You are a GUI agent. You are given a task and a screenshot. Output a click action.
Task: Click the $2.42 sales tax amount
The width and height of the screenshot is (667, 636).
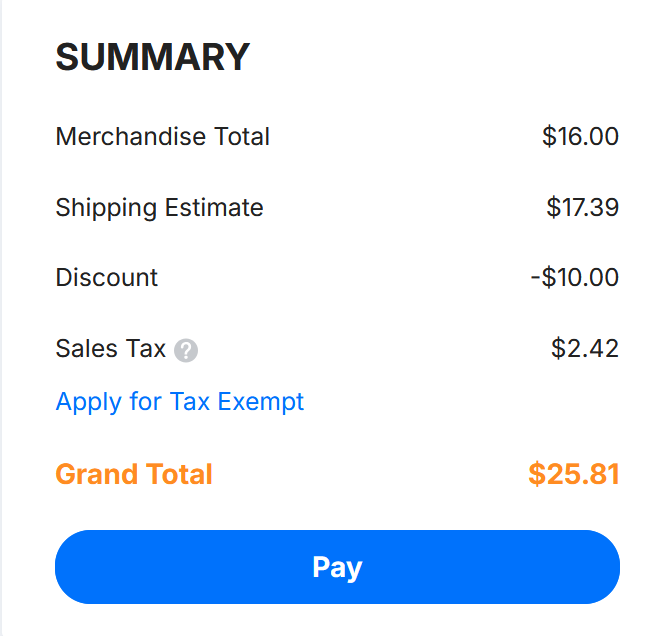pyautogui.click(x=585, y=349)
